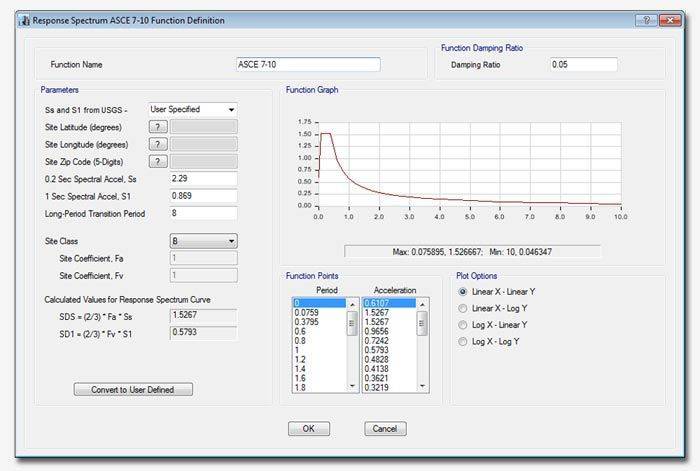Select Linear X - Log Y plot option
Screen dimensions: 700x471
click(x=463, y=308)
